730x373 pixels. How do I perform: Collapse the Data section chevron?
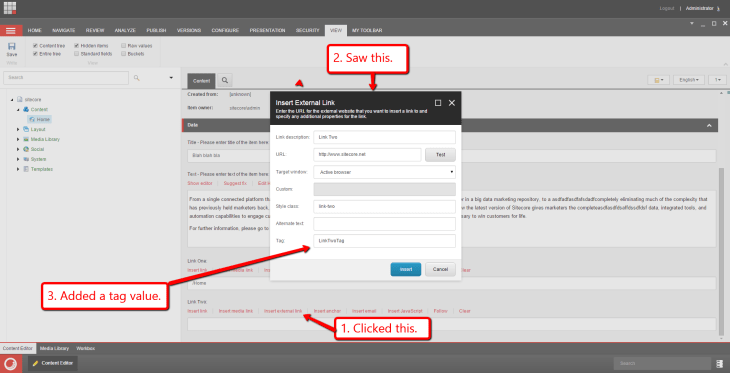pos(709,126)
